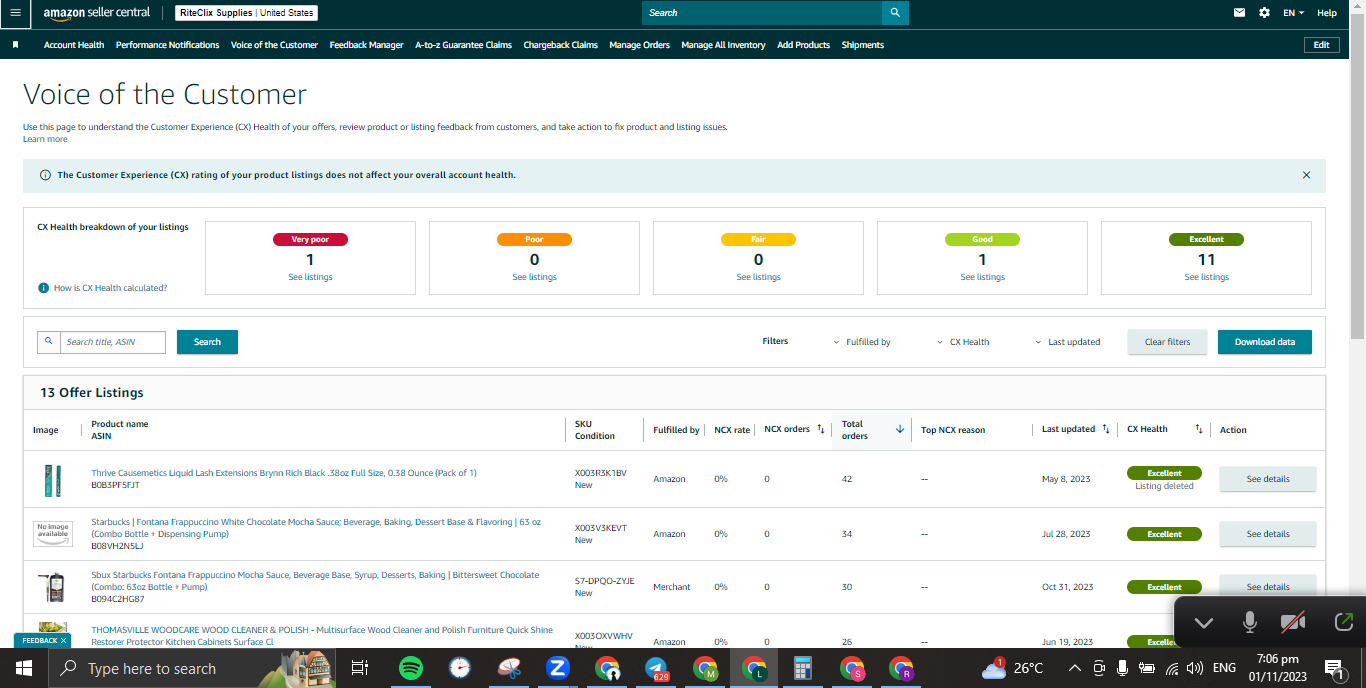The width and height of the screenshot is (1366, 688).
Task: Click the top Seller Central search field
Action: [762, 13]
